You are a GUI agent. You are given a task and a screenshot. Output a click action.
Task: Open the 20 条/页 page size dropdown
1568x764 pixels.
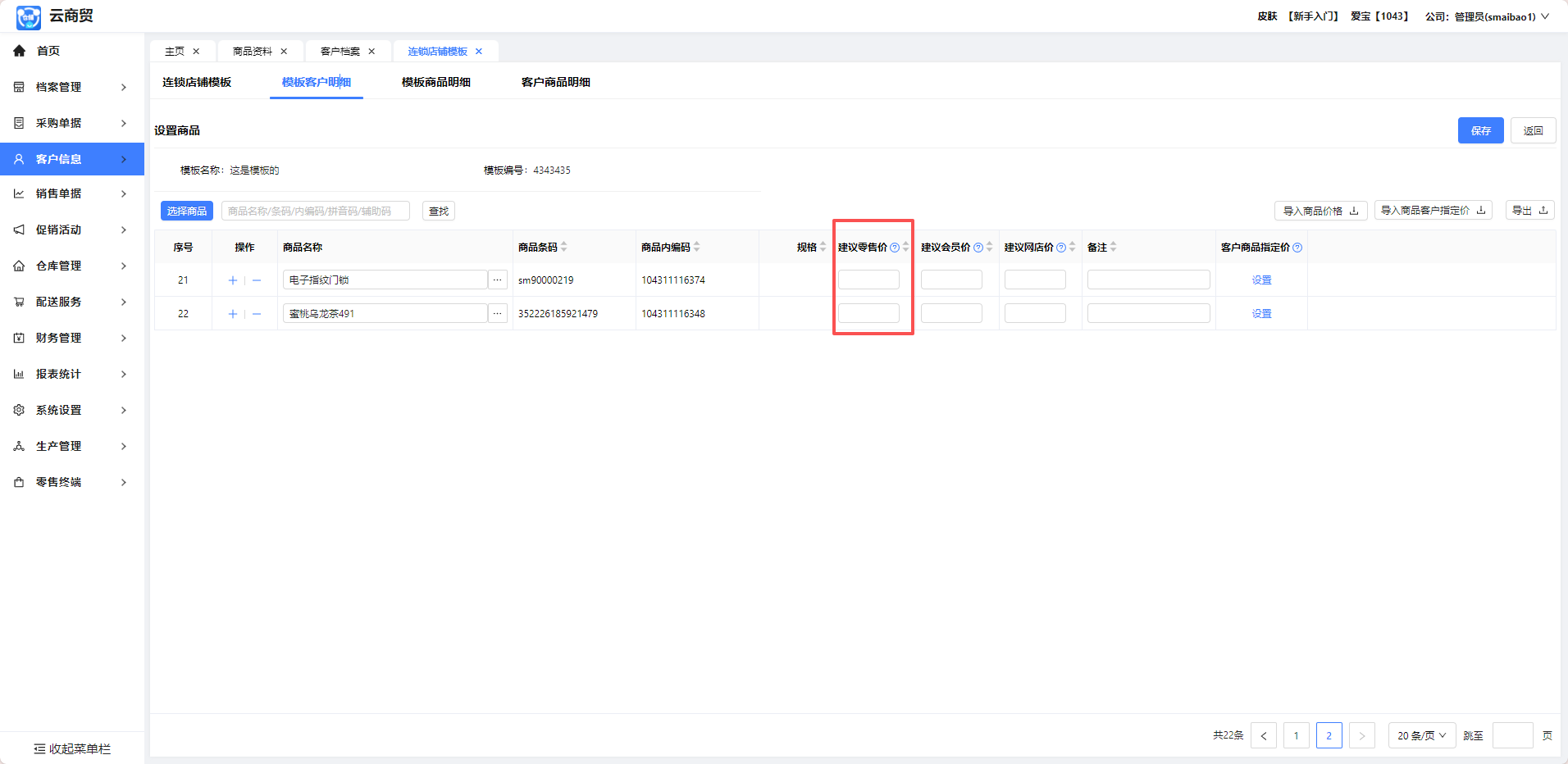point(1422,735)
